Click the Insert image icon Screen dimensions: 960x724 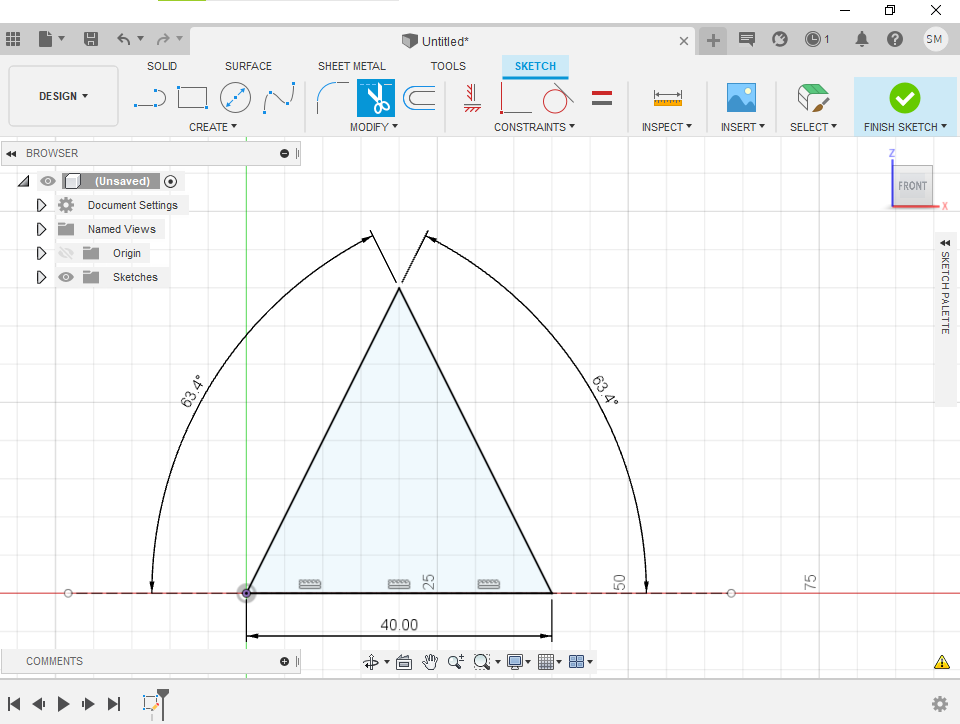click(741, 98)
